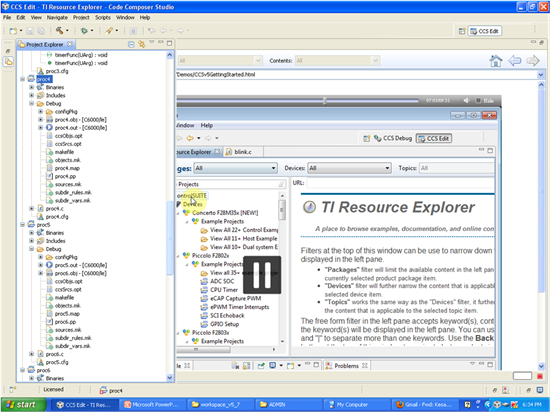This screenshot has height=412, width=550.
Task: Select proc5.cfg file
Action: point(57,362)
